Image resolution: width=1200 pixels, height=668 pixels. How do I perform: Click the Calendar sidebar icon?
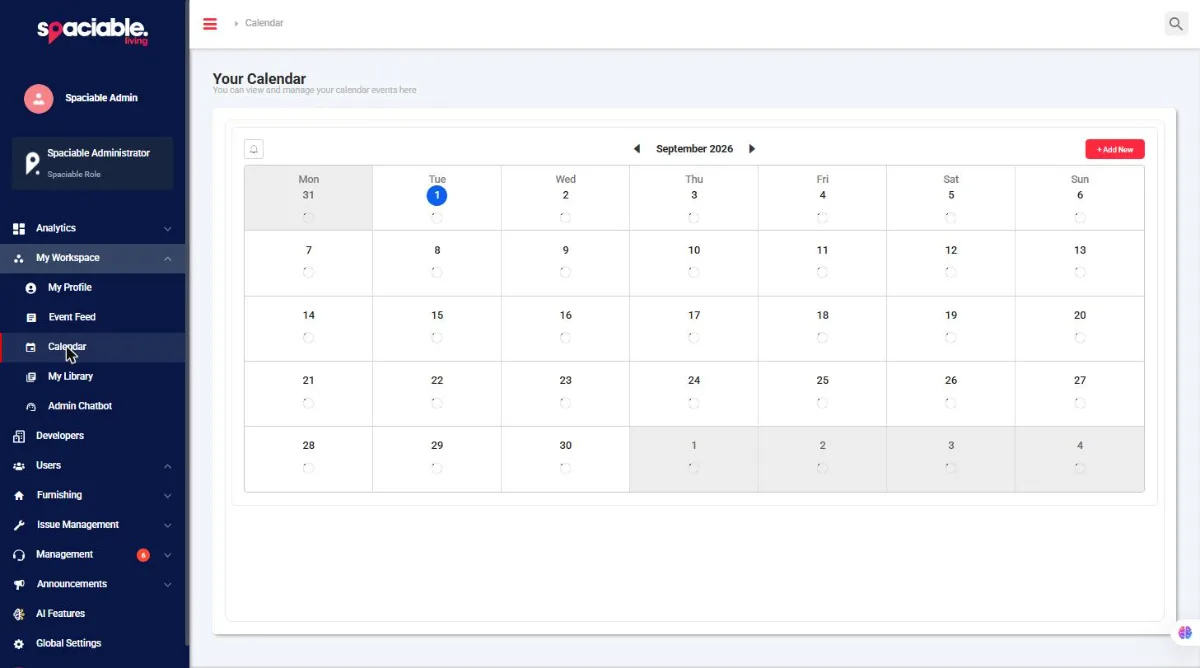(x=30, y=347)
